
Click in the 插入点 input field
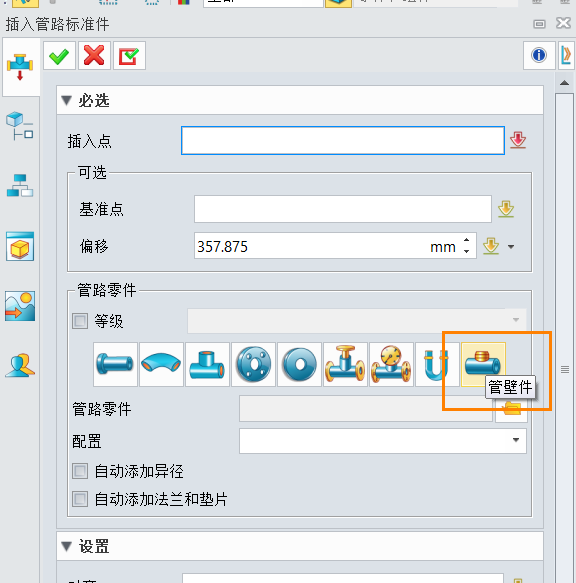coord(342,140)
